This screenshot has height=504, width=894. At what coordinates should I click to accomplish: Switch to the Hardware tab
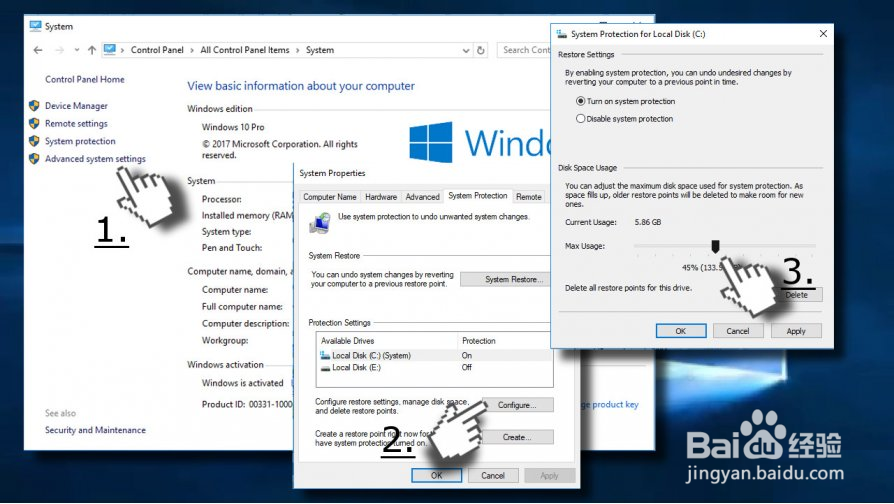point(381,197)
